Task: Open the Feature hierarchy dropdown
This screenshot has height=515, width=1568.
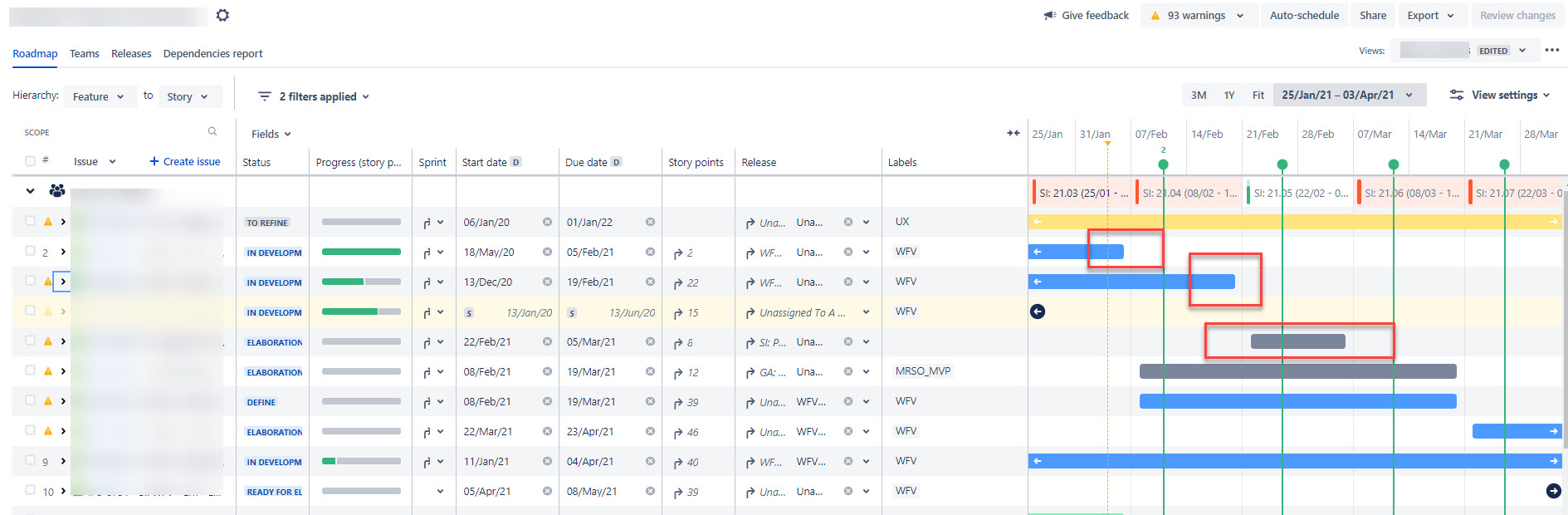Action: pos(99,96)
